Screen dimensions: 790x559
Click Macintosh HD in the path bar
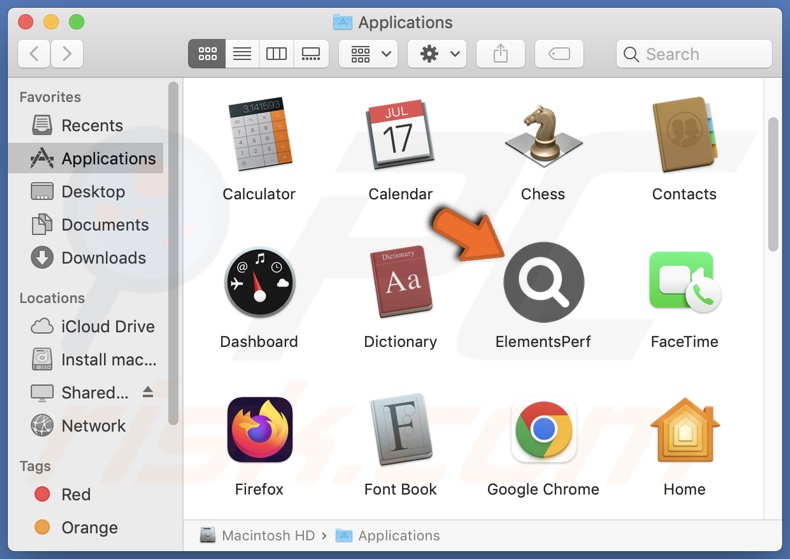[x=257, y=535]
